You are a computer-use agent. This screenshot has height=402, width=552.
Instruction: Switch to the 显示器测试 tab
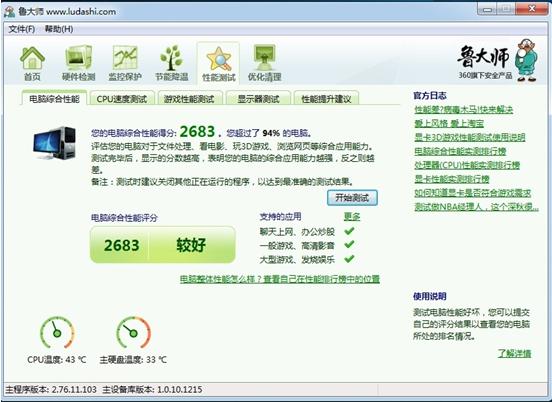[x=258, y=99]
